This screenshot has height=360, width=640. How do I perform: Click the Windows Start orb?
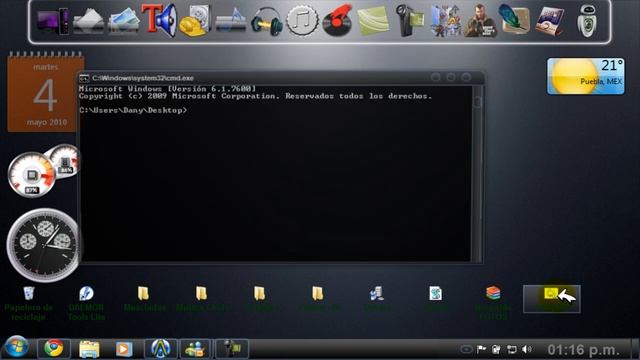tap(16, 347)
